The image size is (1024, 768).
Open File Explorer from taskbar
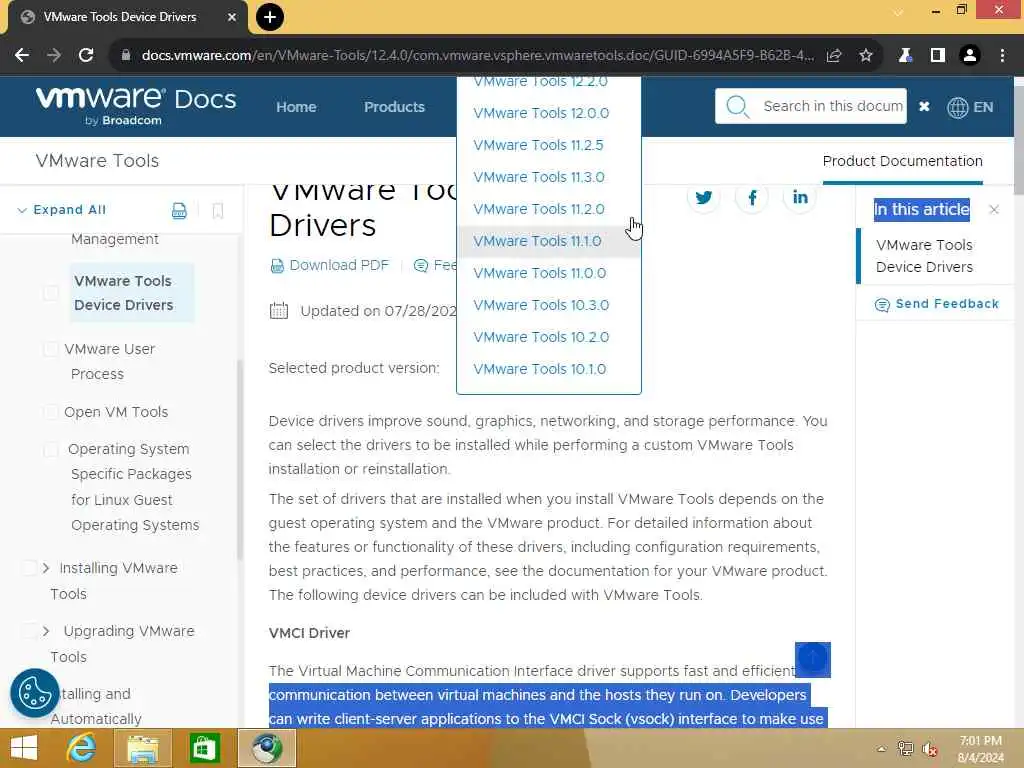pos(143,748)
